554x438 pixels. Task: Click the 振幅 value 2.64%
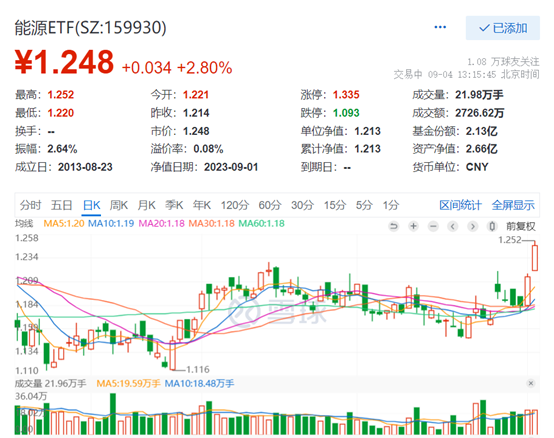(62, 149)
